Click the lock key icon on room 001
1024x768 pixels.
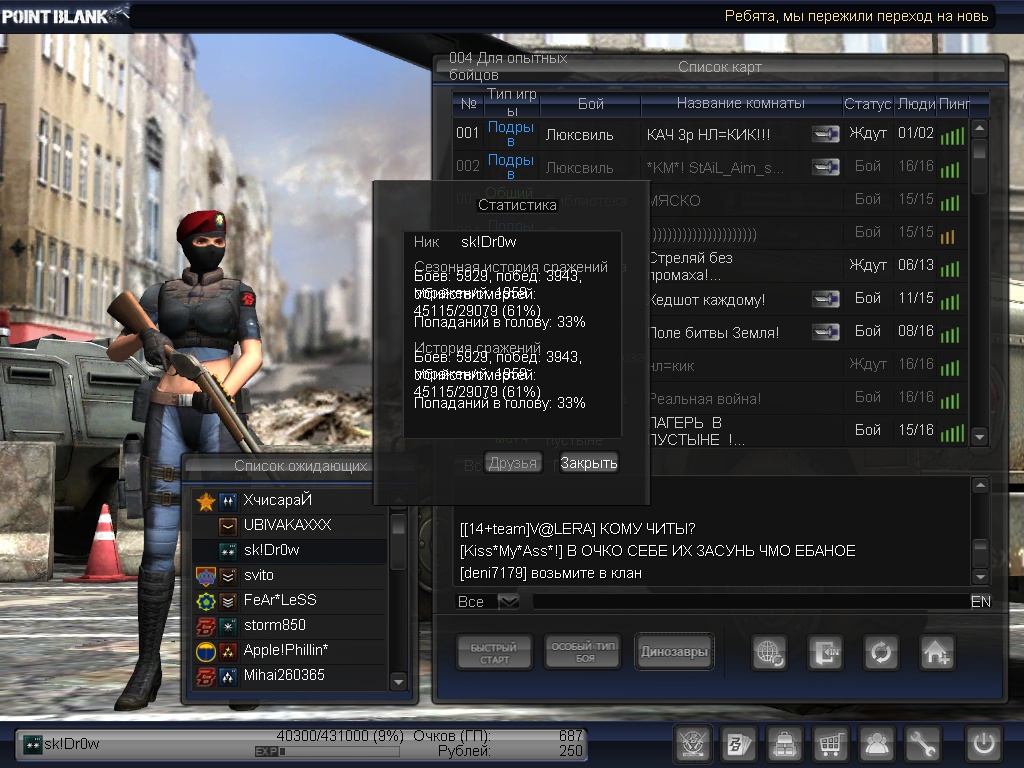(x=825, y=134)
